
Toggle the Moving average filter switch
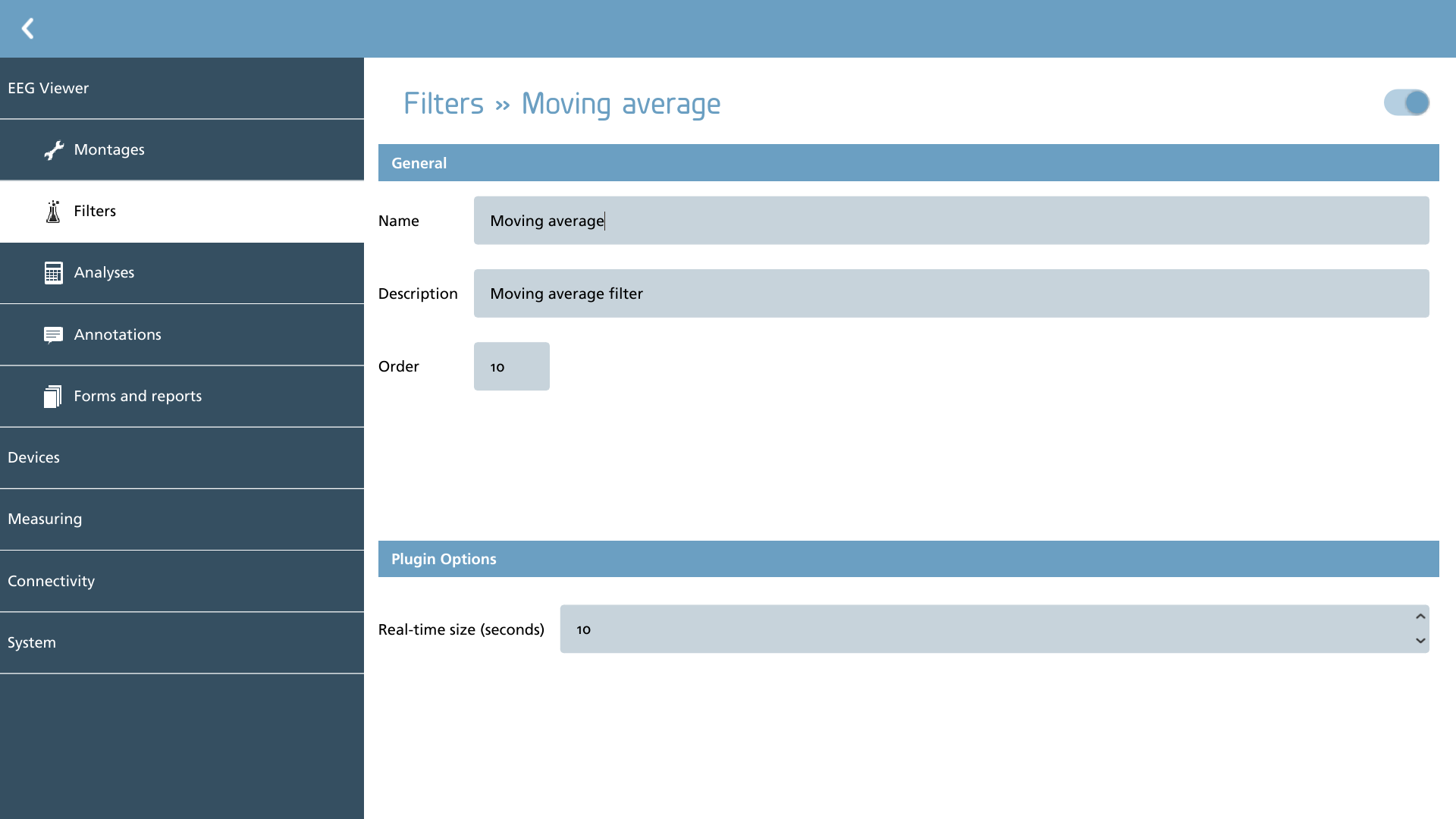pyautogui.click(x=1406, y=102)
